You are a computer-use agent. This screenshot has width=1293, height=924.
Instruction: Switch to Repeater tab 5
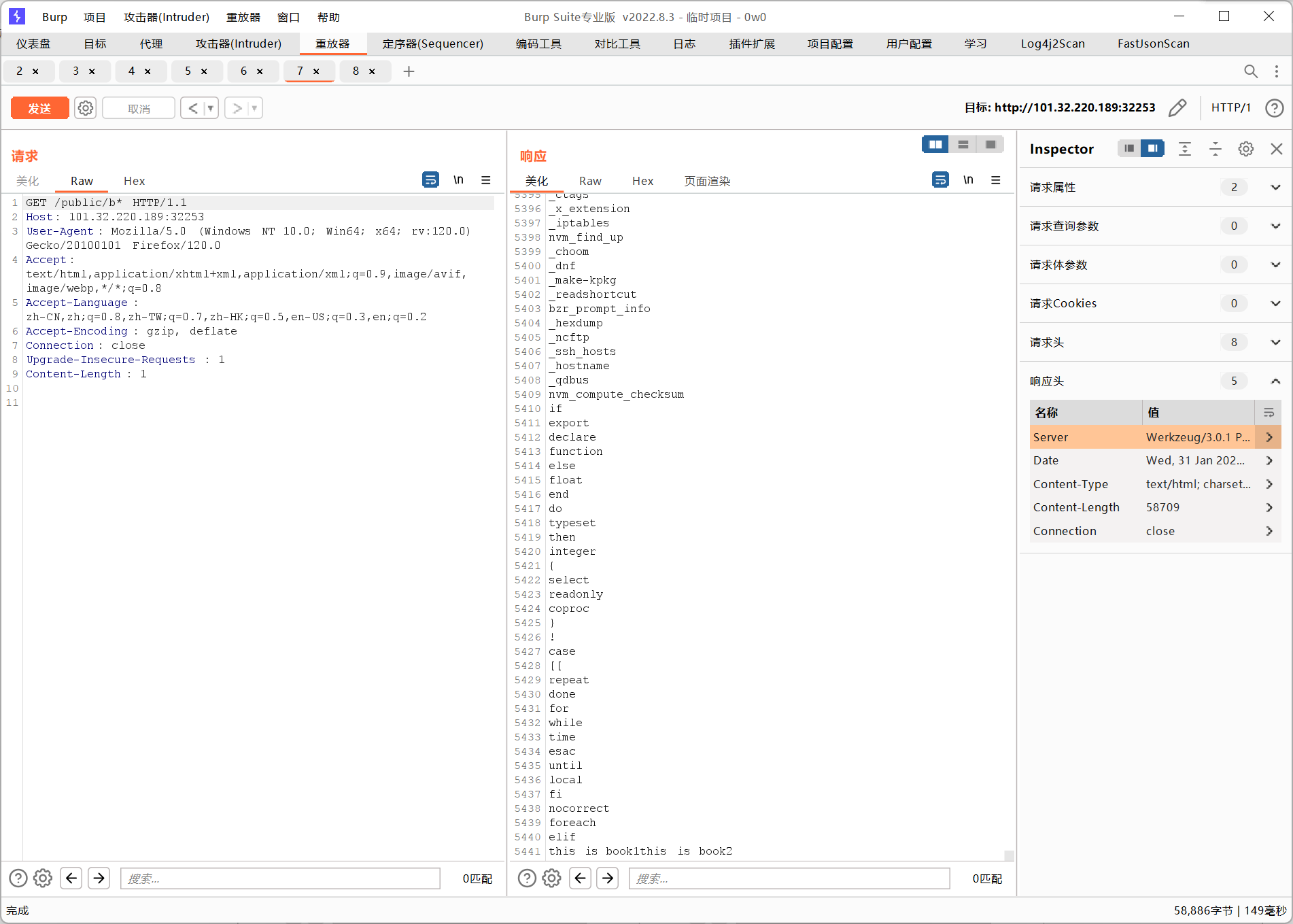(x=188, y=71)
